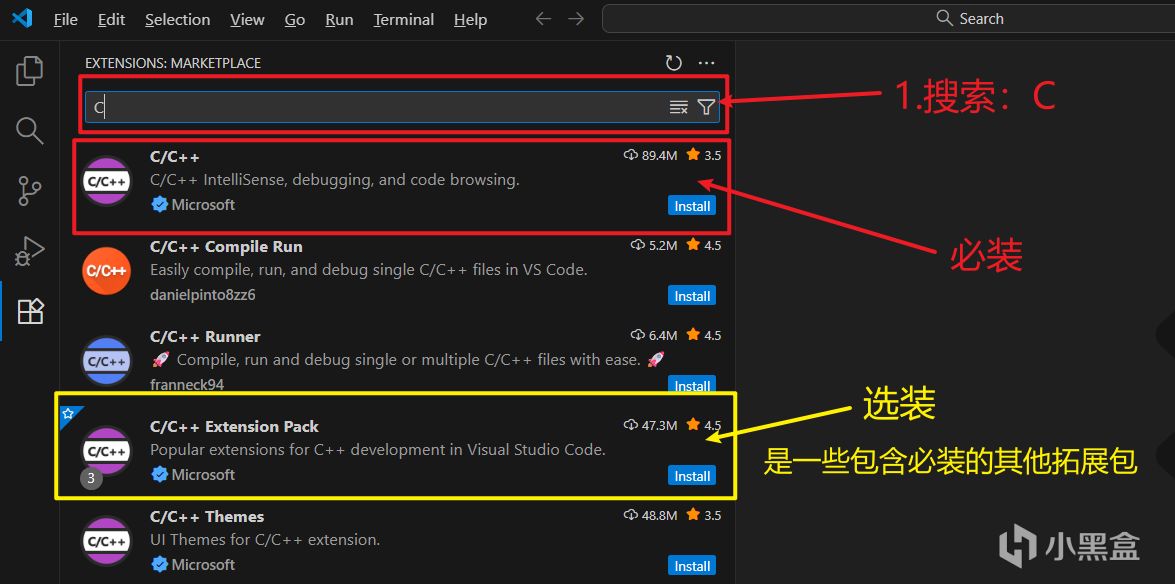Image resolution: width=1175 pixels, height=584 pixels.
Task: Click the 'UI Themes for C/C++ extension.' description
Action: click(265, 540)
